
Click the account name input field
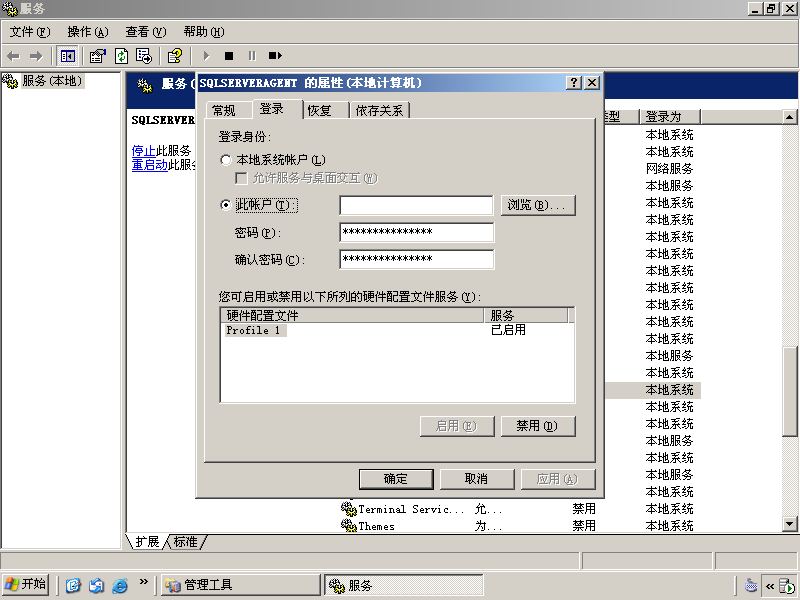click(x=416, y=205)
